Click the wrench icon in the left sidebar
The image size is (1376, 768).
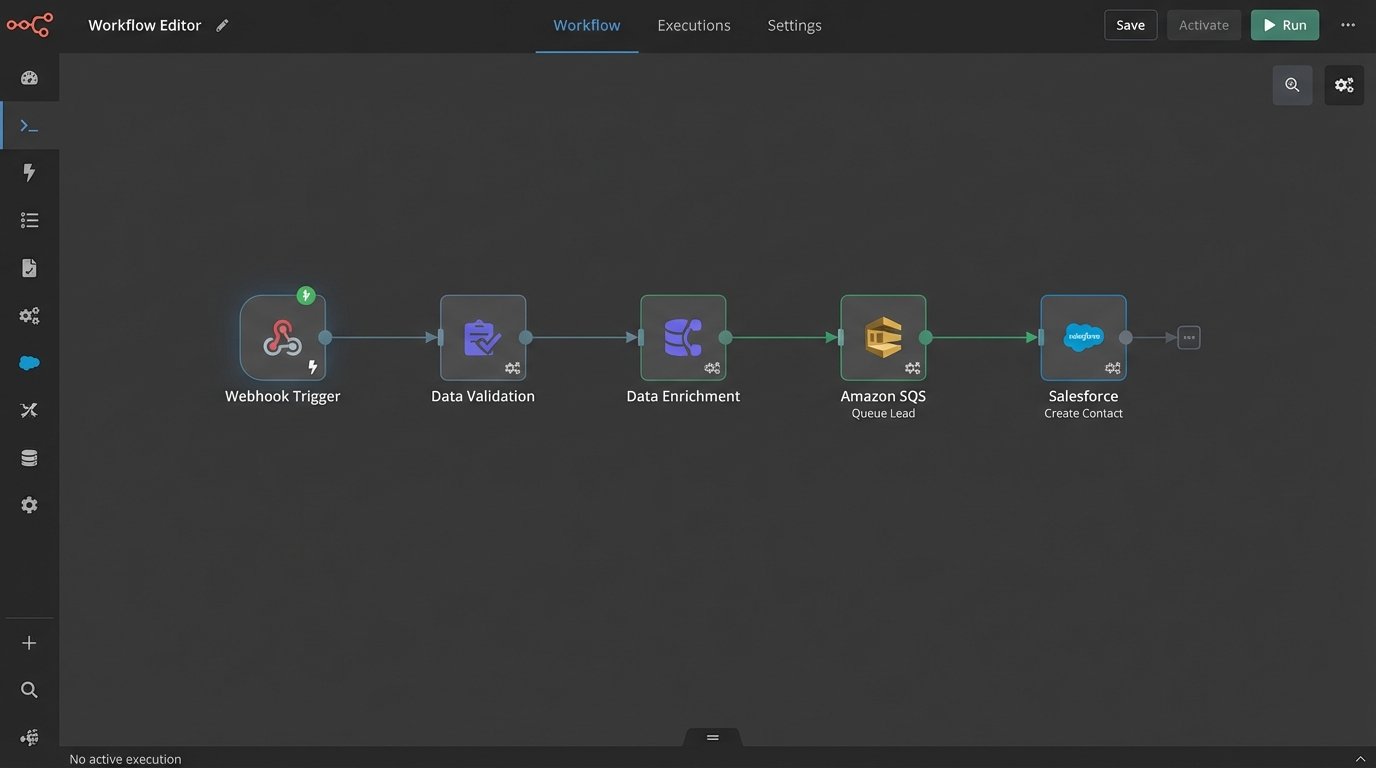tap(26, 408)
